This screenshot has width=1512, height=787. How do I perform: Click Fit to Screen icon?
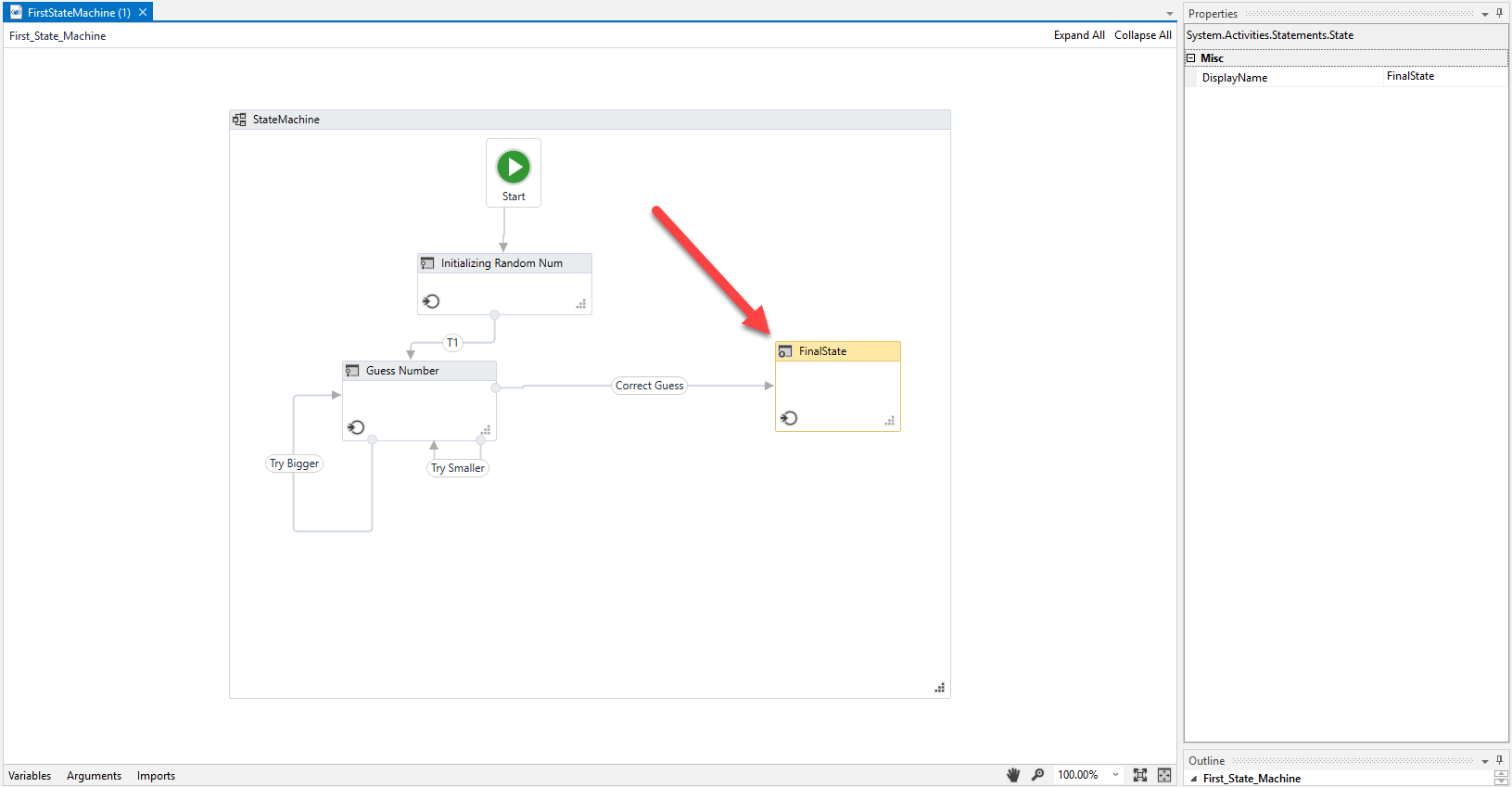1140,775
